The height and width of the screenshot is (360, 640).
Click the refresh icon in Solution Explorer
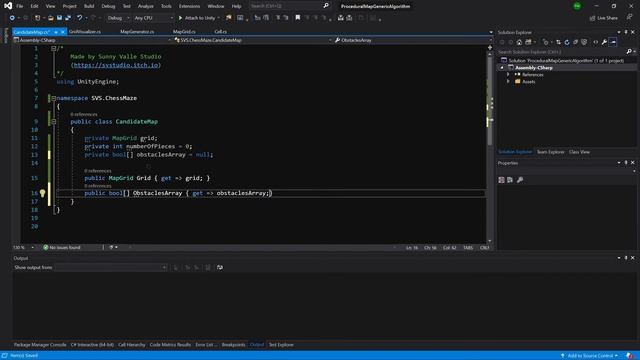click(x=567, y=42)
